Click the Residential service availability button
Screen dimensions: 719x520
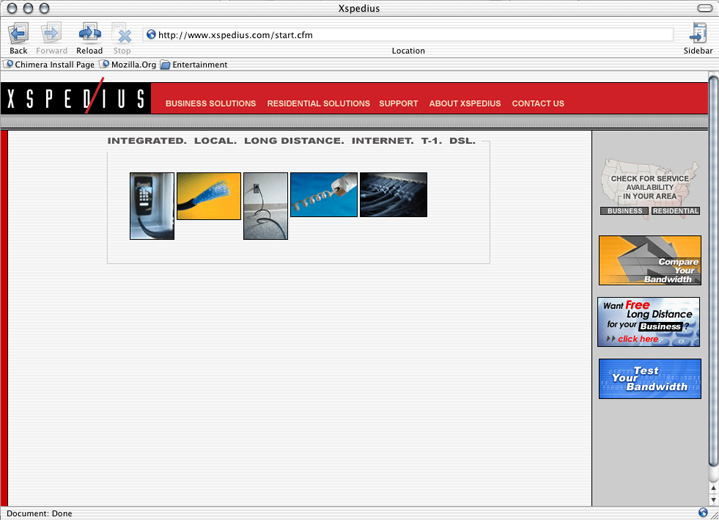[676, 211]
